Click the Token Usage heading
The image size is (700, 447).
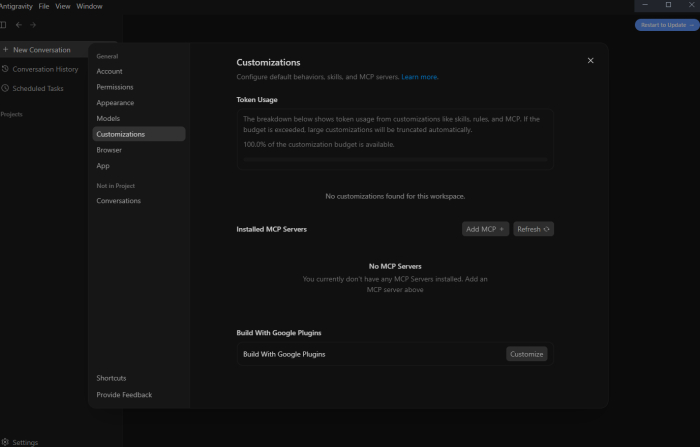(257, 100)
